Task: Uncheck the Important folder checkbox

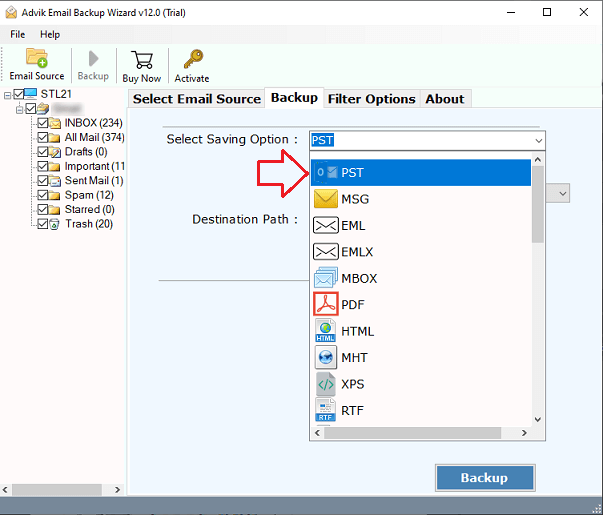Action: (43, 167)
